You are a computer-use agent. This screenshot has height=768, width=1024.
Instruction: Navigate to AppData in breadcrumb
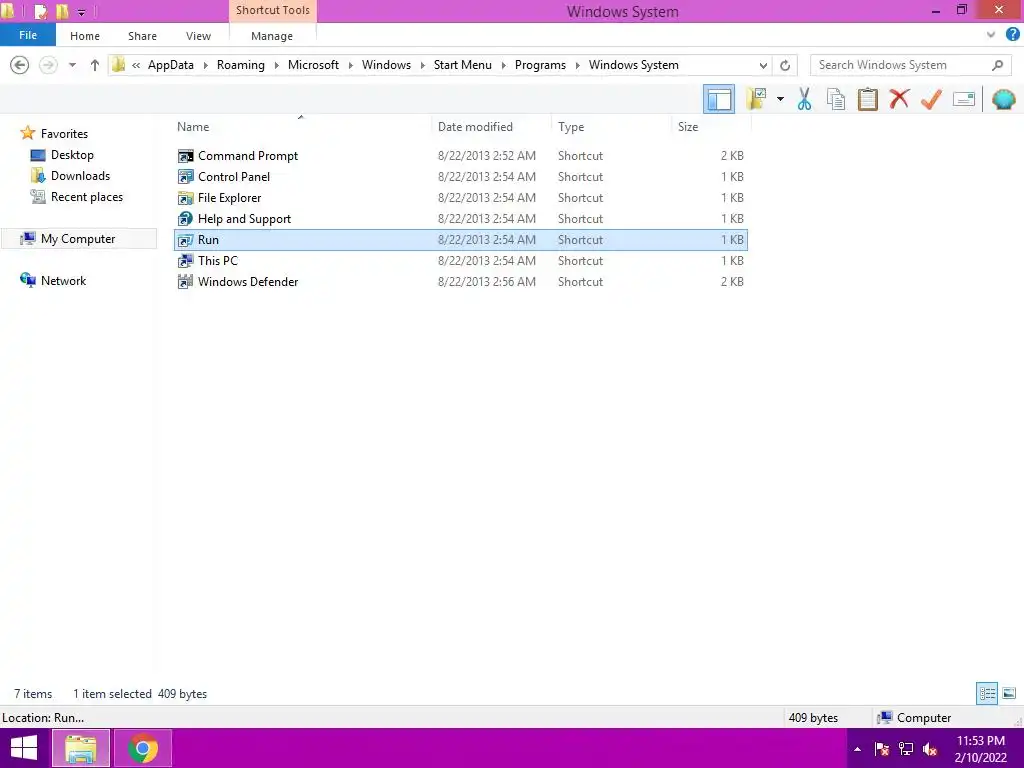[170, 65]
